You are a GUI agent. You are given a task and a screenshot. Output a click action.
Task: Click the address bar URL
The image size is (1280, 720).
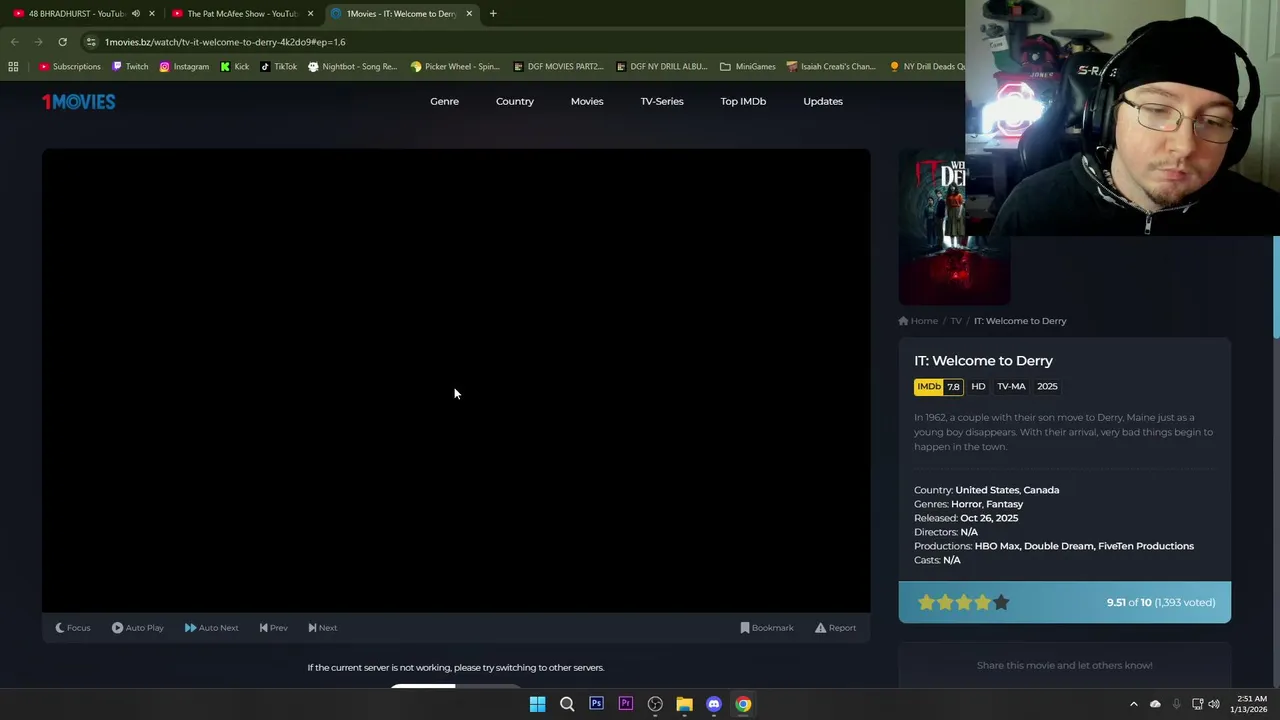[225, 42]
